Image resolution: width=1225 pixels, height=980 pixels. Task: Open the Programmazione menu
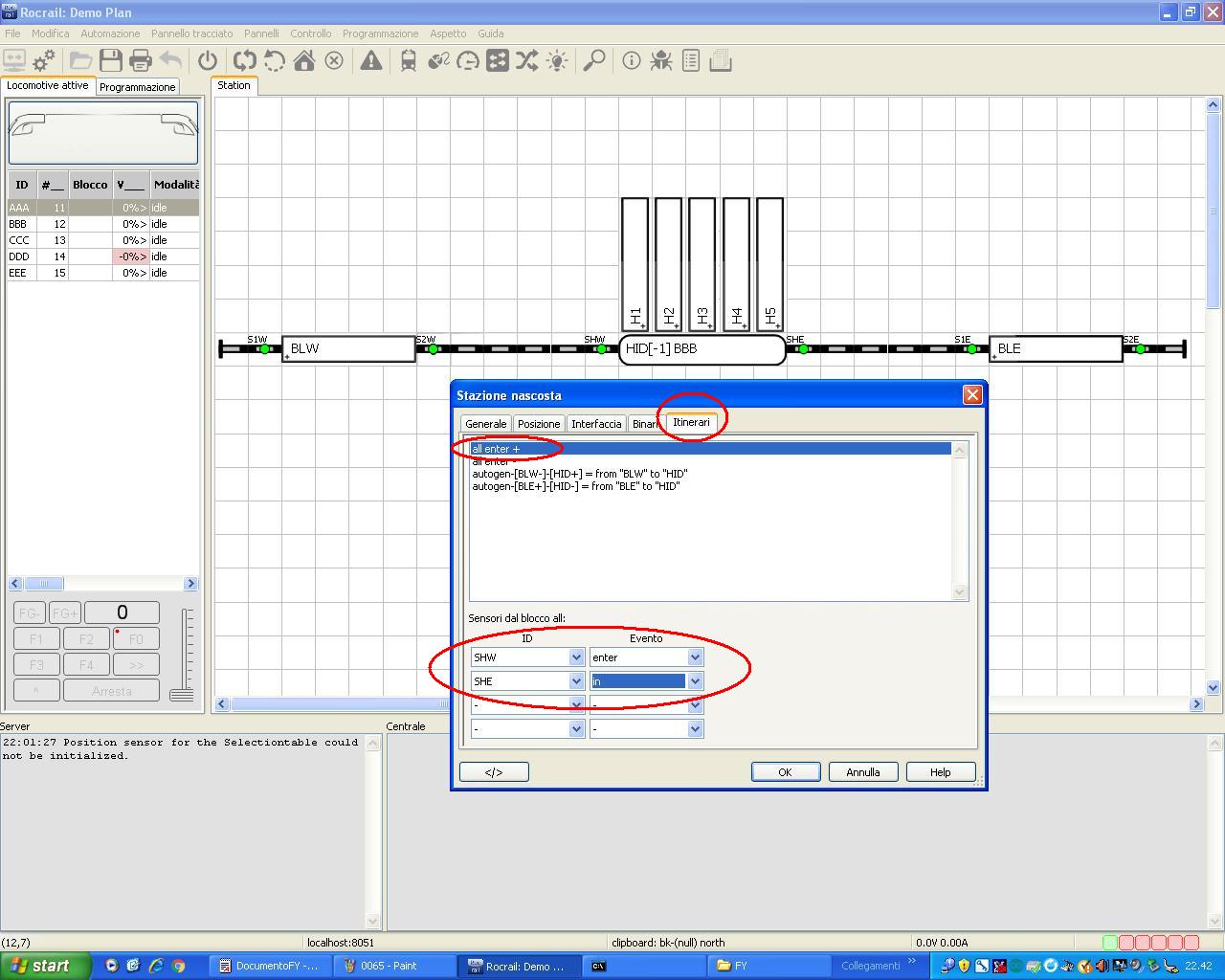point(380,33)
